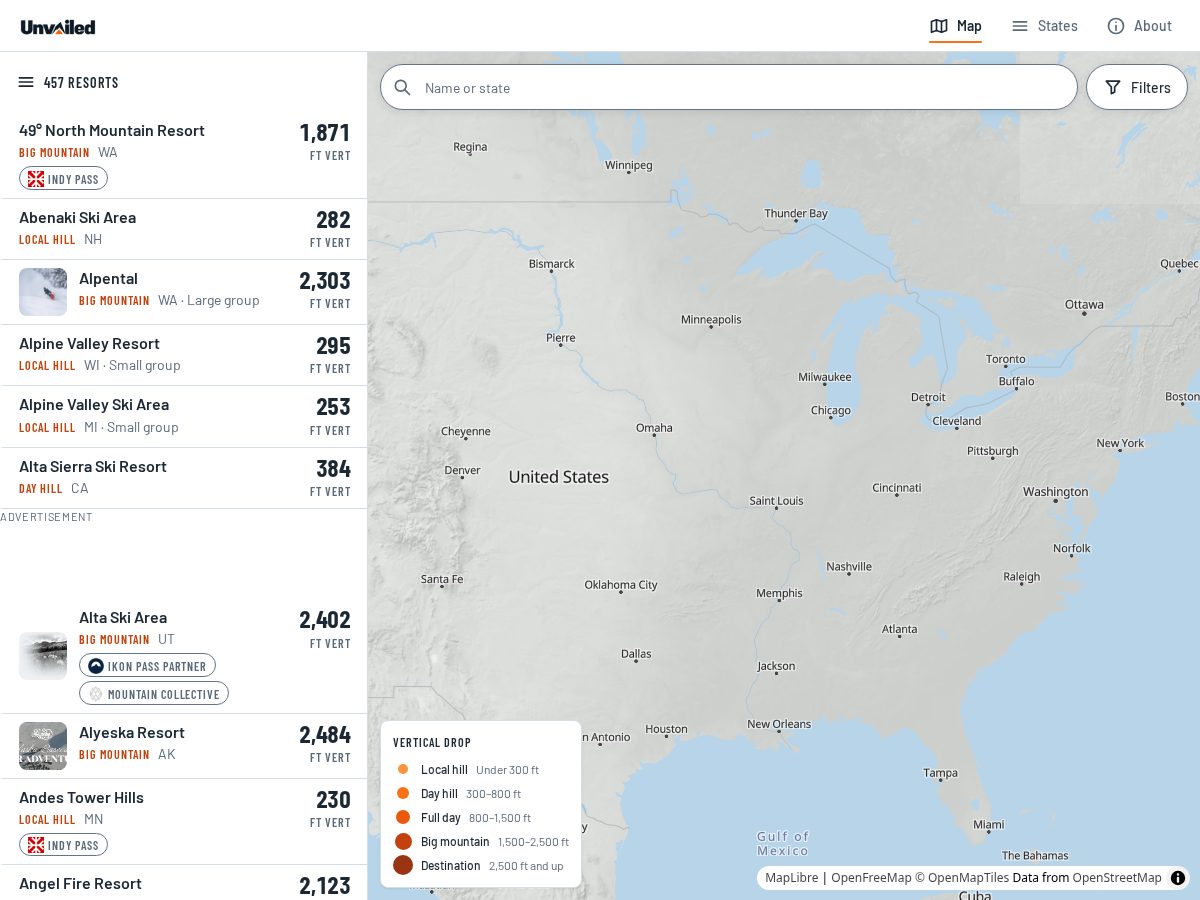Open the Alpental thumbnail photo
Screen dimensions: 1200x900
click(x=43, y=292)
